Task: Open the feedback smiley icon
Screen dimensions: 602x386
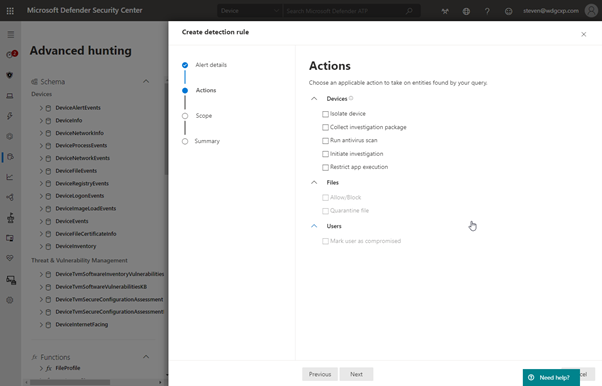Action: (x=508, y=11)
